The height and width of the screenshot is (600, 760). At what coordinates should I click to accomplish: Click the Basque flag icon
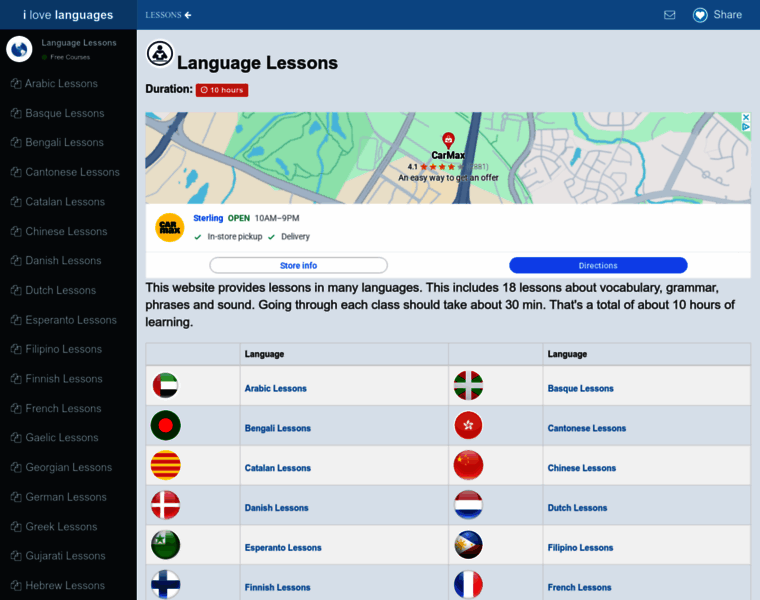[468, 385]
